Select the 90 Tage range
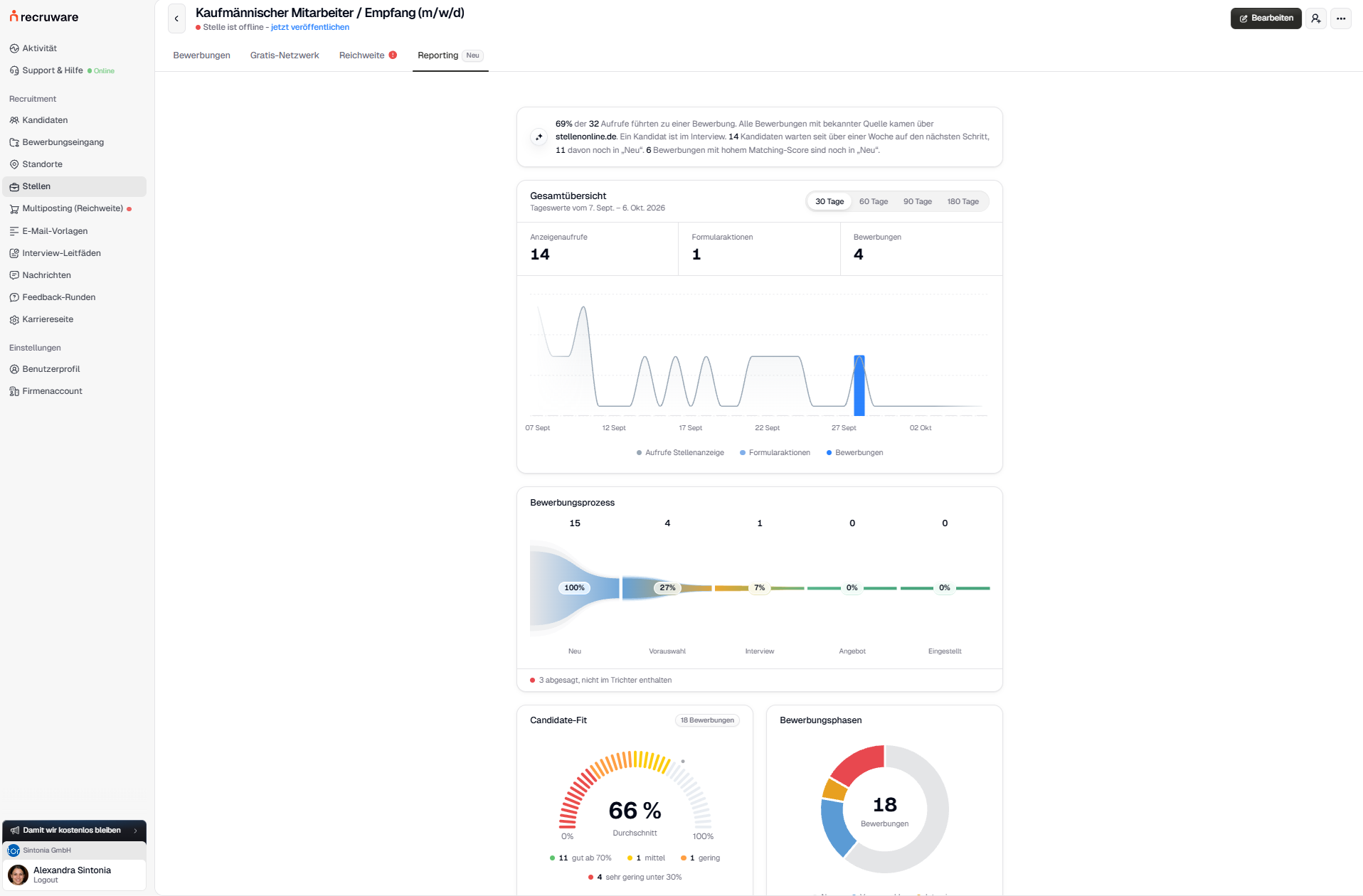The height and width of the screenshot is (896, 1363). 918,201
